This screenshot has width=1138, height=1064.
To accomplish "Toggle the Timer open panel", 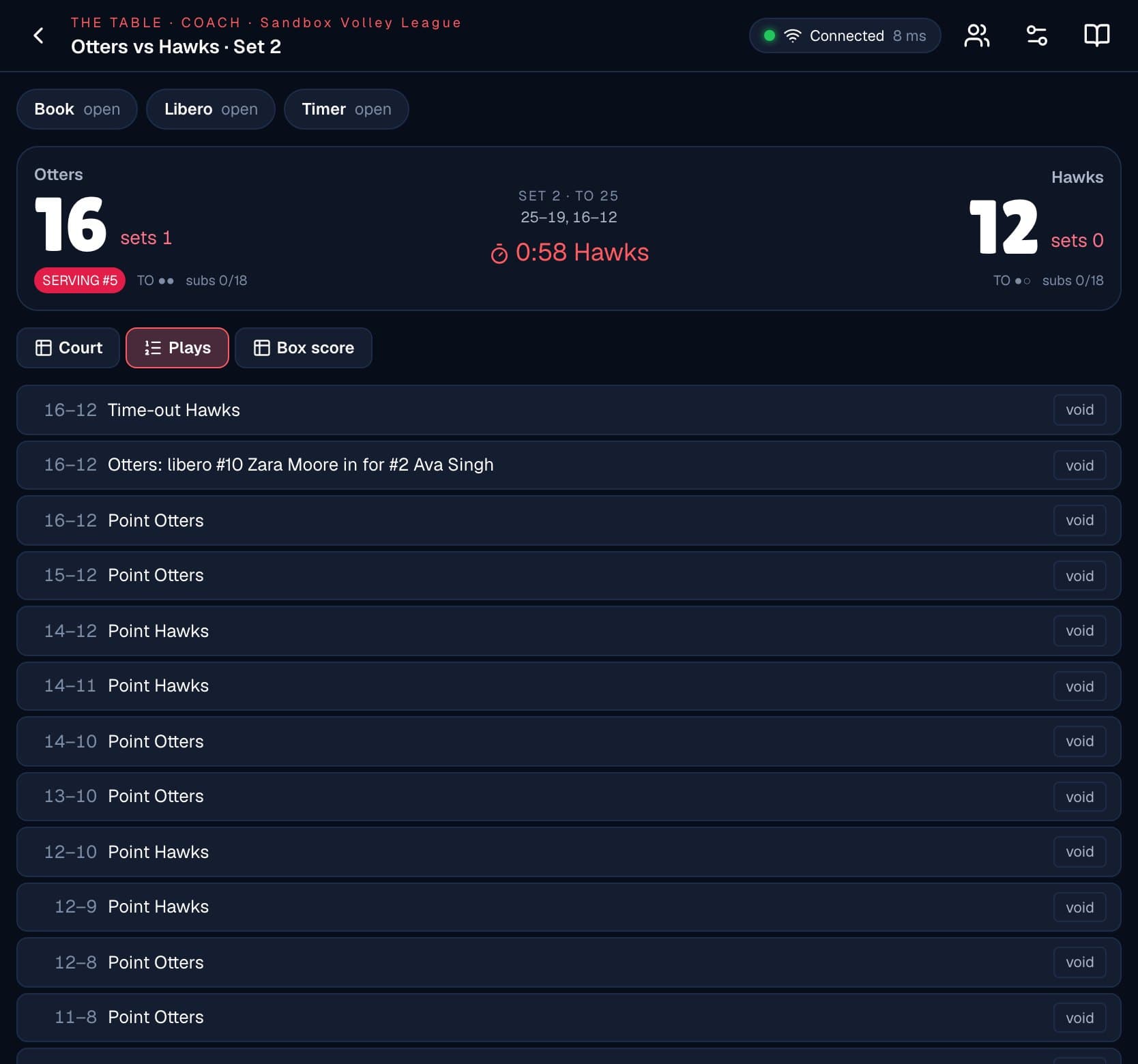I will 347,109.
